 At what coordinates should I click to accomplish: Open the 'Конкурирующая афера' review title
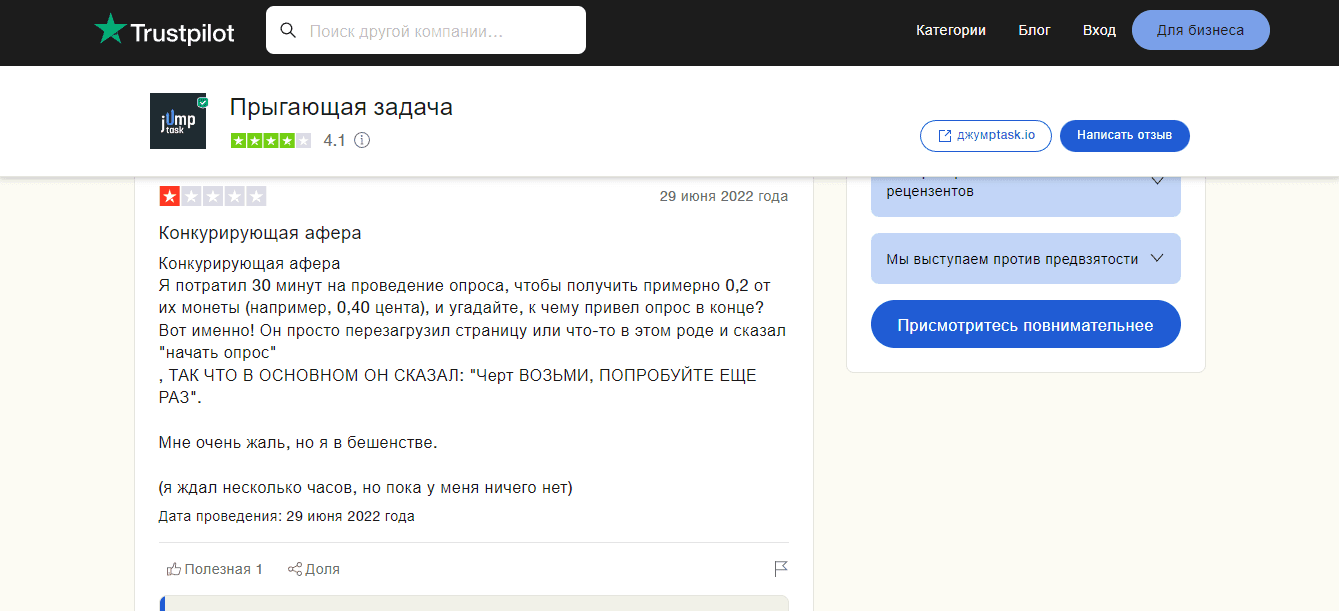[x=260, y=233]
